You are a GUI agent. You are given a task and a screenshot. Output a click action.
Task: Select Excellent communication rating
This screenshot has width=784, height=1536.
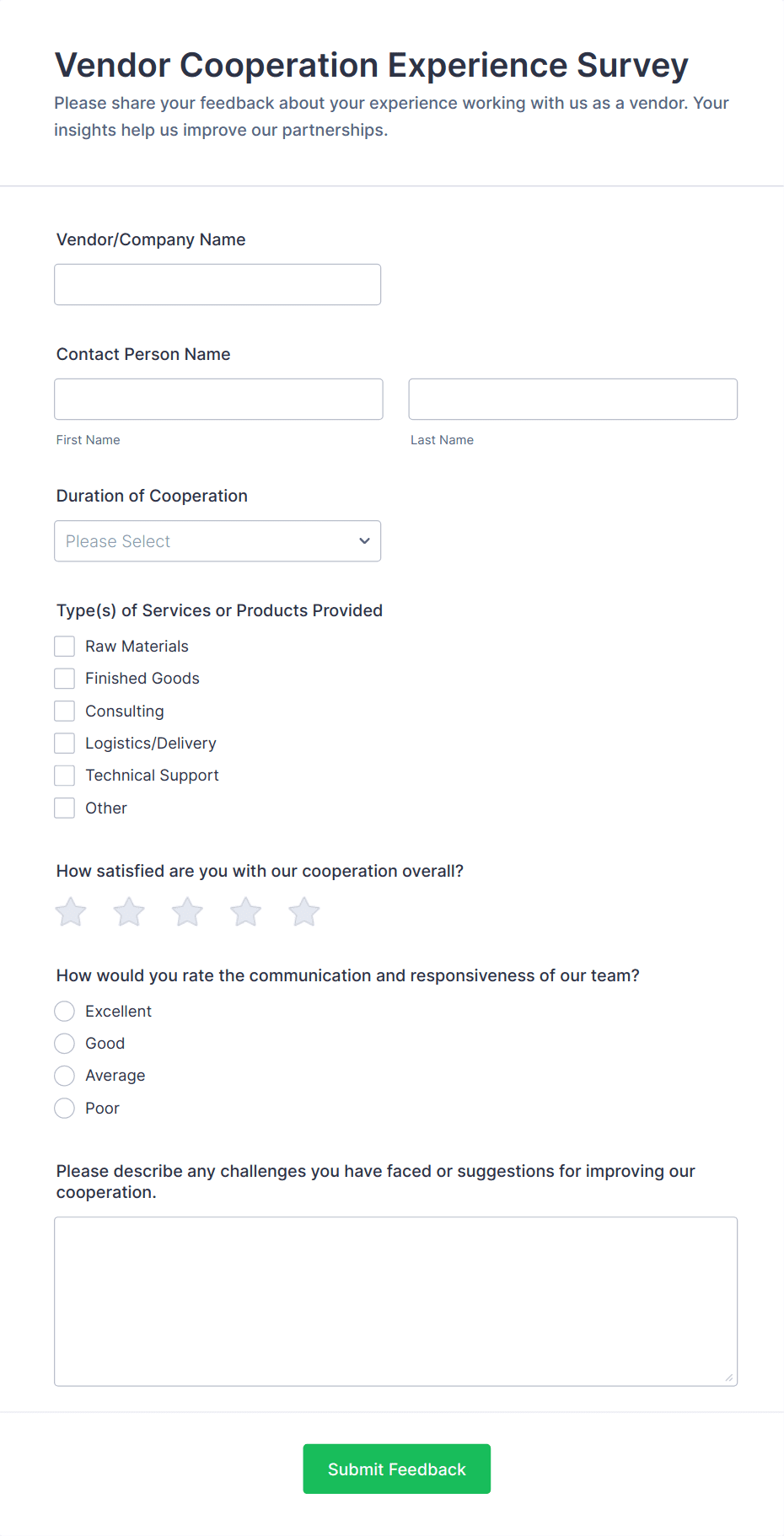coord(65,1012)
